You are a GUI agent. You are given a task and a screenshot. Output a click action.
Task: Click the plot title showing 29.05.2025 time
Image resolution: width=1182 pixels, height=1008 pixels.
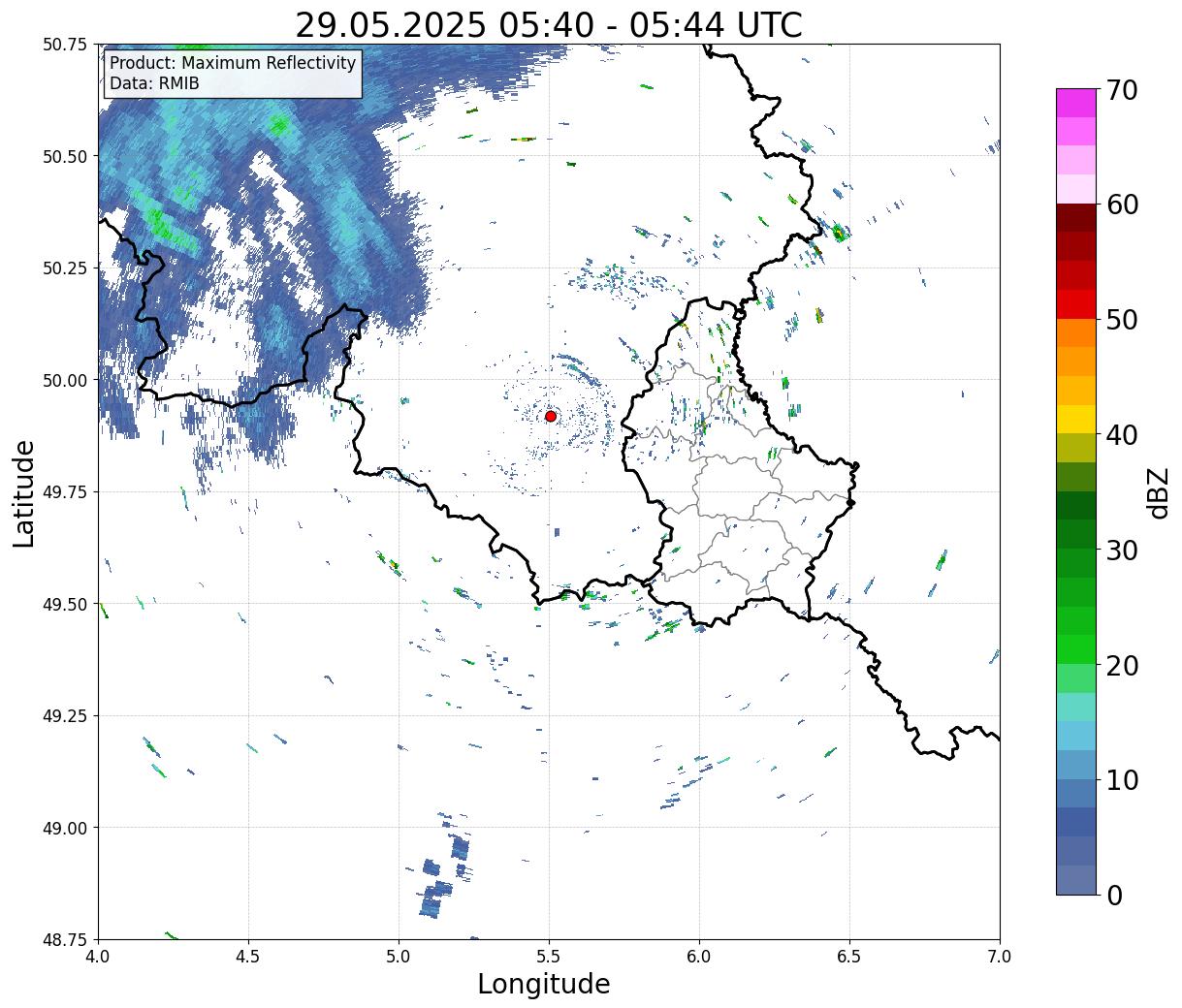[549, 24]
